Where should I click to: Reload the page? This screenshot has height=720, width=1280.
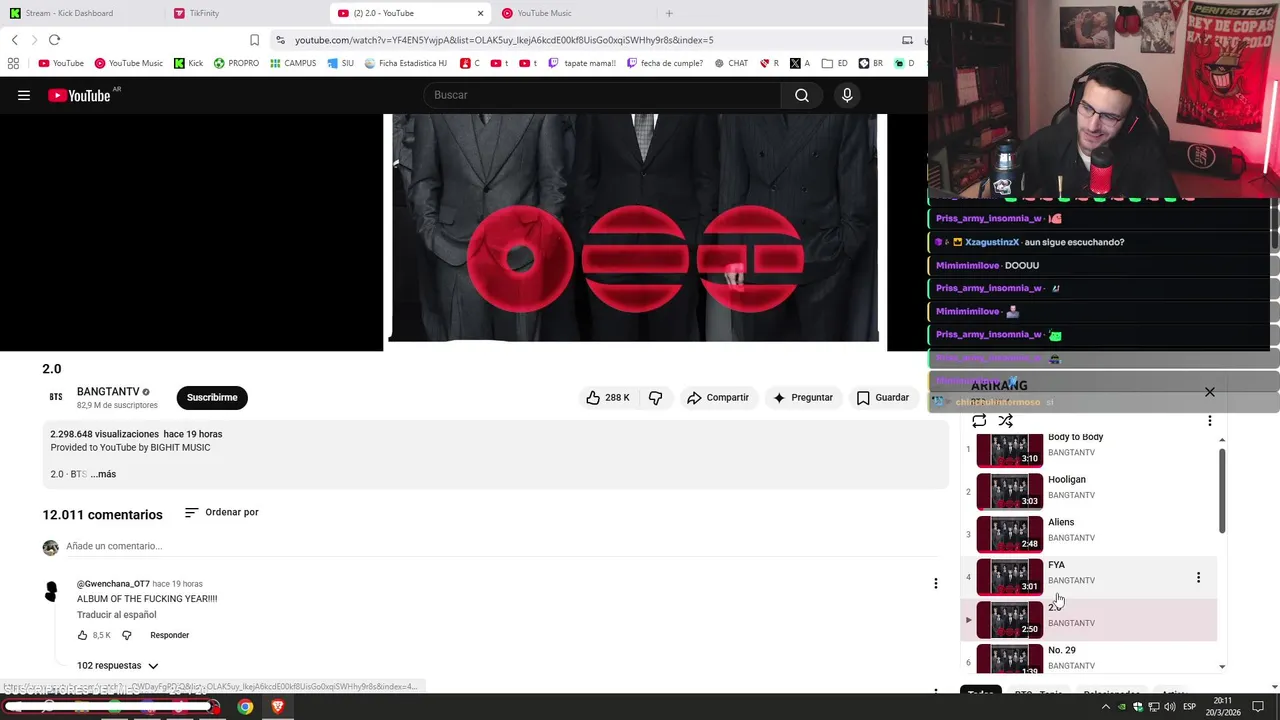click(54, 40)
